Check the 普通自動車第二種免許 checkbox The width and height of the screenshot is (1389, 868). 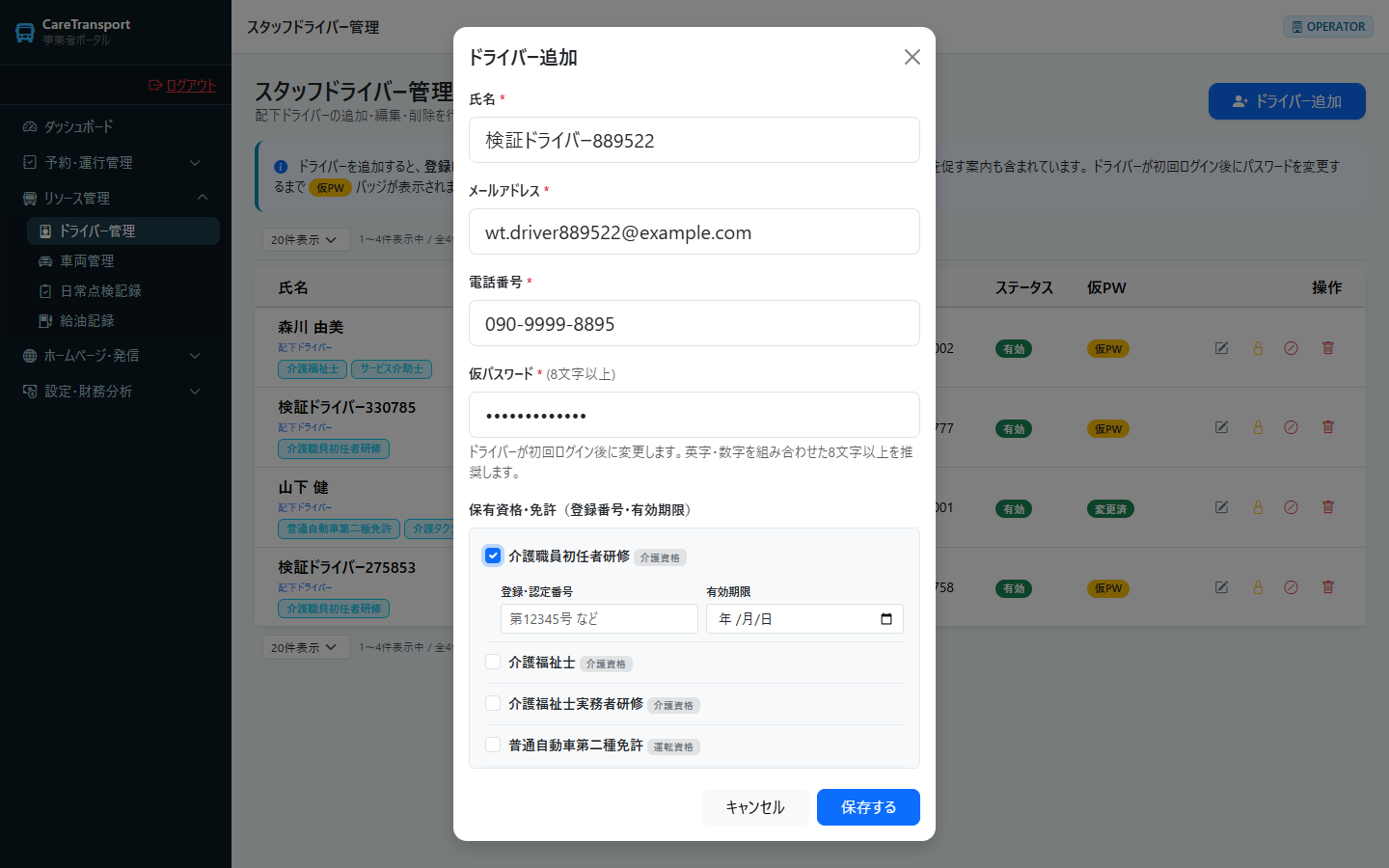coord(493,745)
